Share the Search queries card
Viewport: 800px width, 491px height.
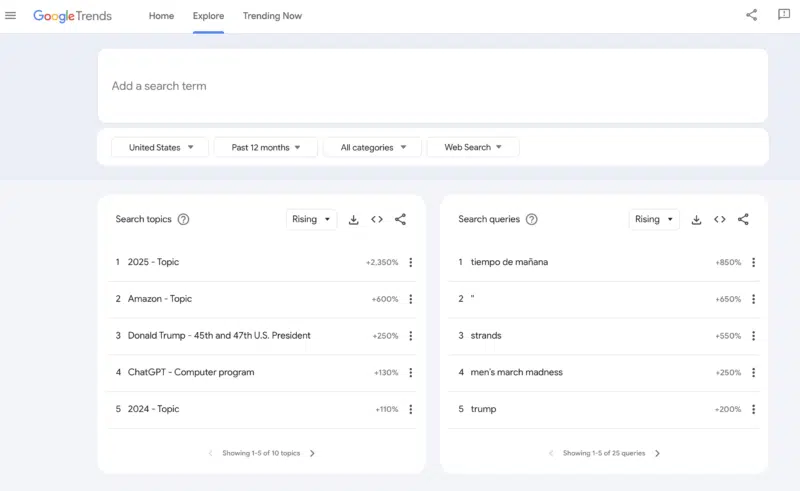click(x=743, y=219)
